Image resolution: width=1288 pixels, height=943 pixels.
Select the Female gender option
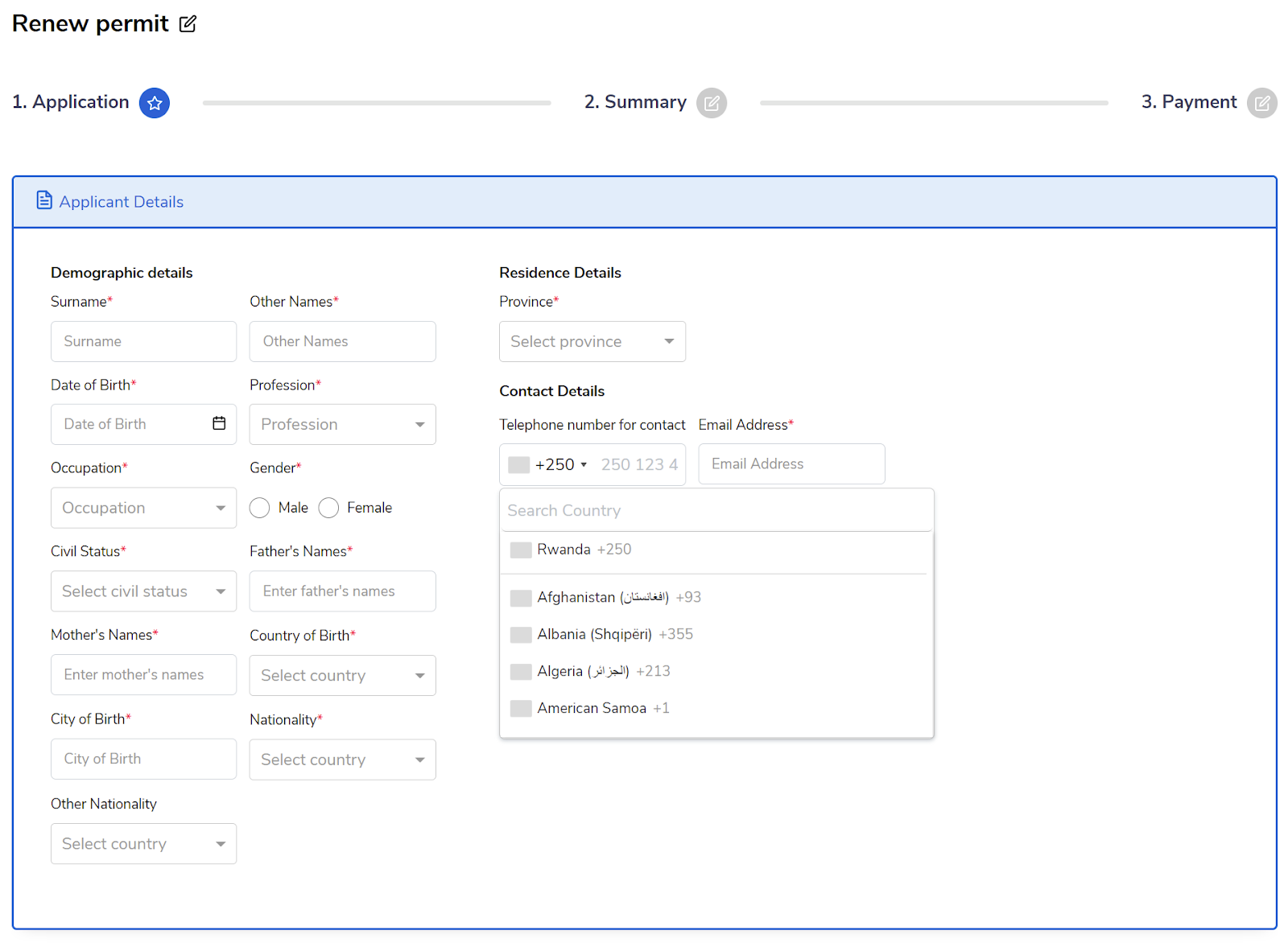pyautogui.click(x=328, y=508)
